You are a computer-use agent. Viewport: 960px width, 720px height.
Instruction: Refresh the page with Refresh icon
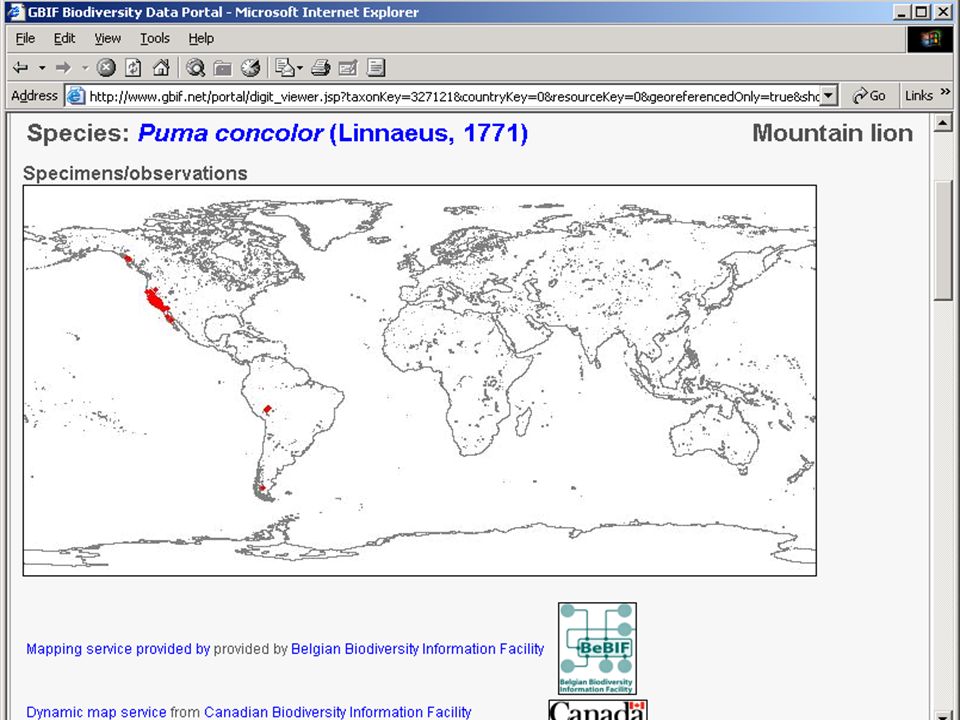[x=133, y=67]
